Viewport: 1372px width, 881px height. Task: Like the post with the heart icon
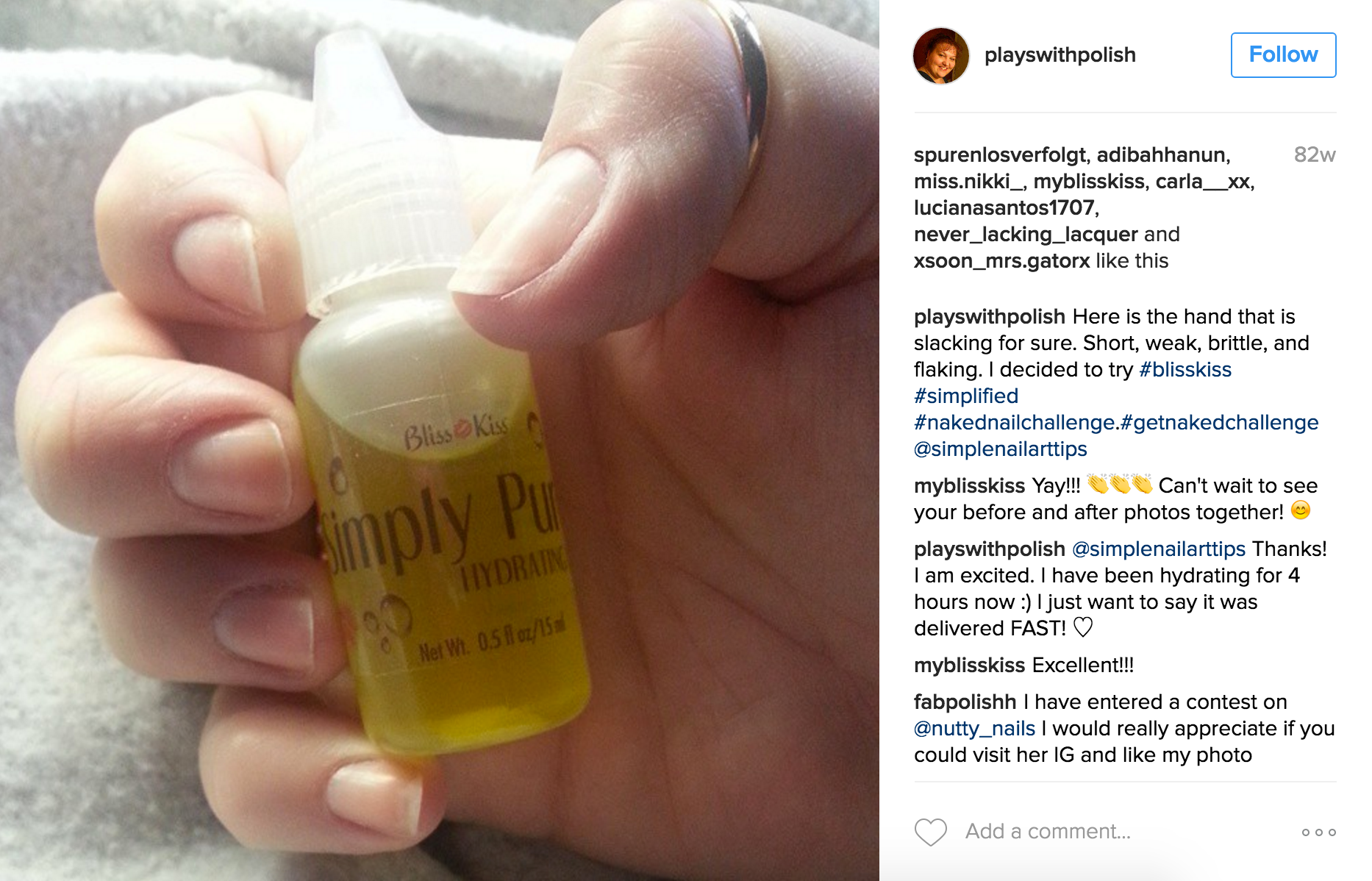coord(930,832)
